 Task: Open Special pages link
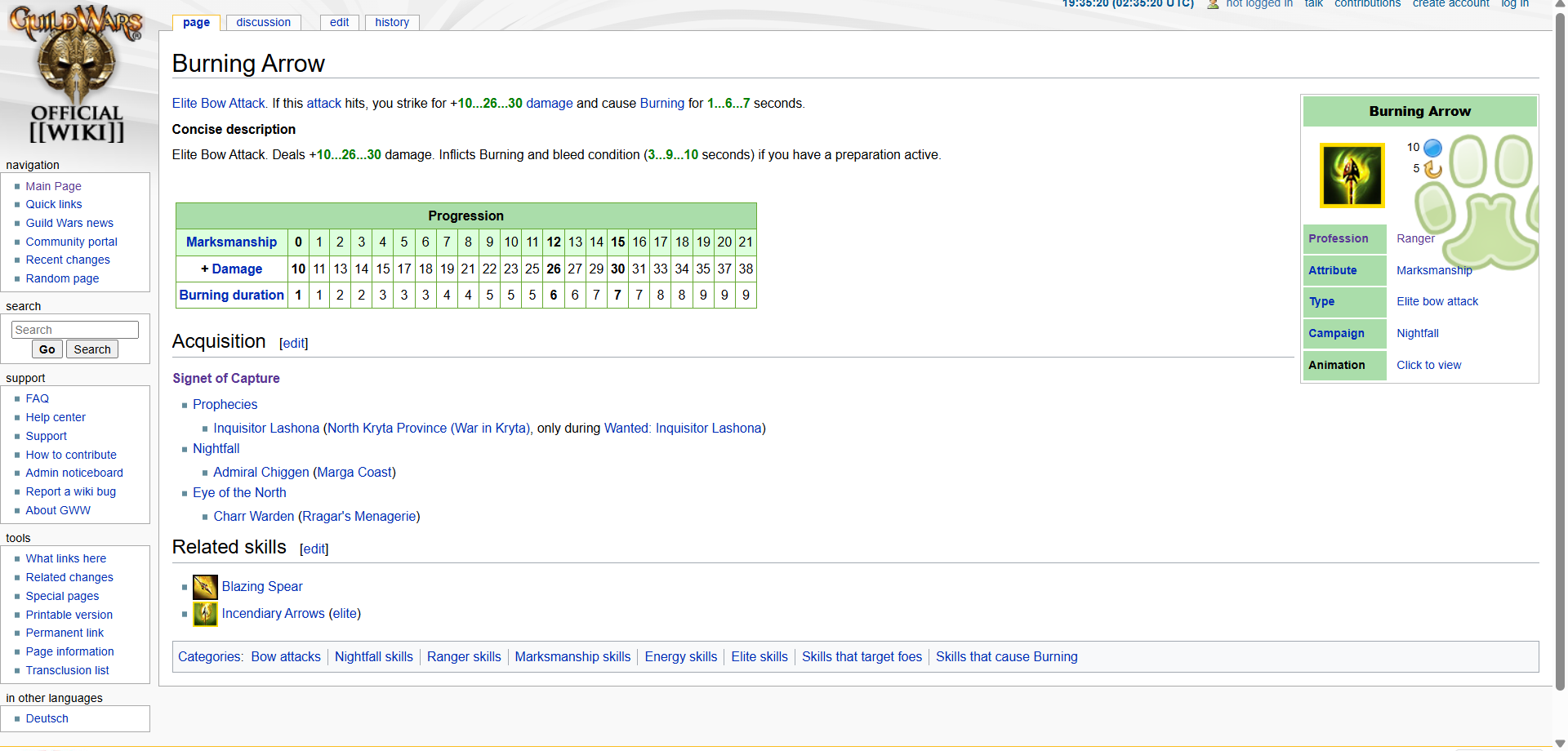coord(62,596)
